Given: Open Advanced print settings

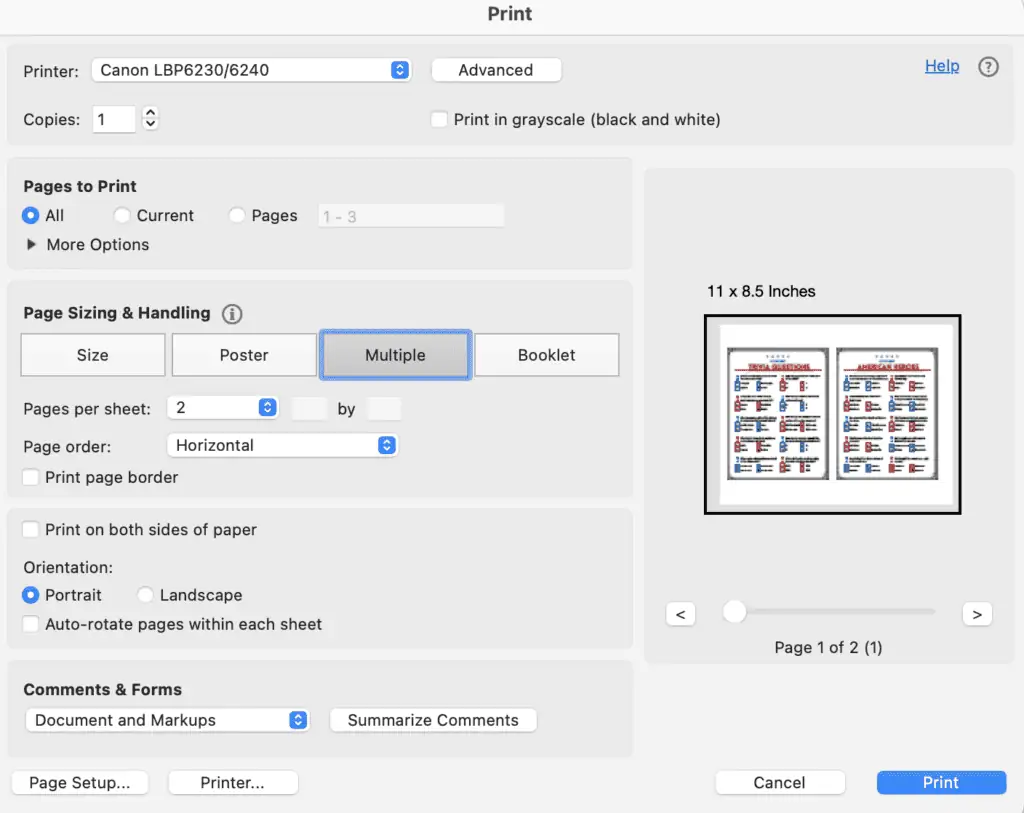Looking at the screenshot, I should [496, 70].
